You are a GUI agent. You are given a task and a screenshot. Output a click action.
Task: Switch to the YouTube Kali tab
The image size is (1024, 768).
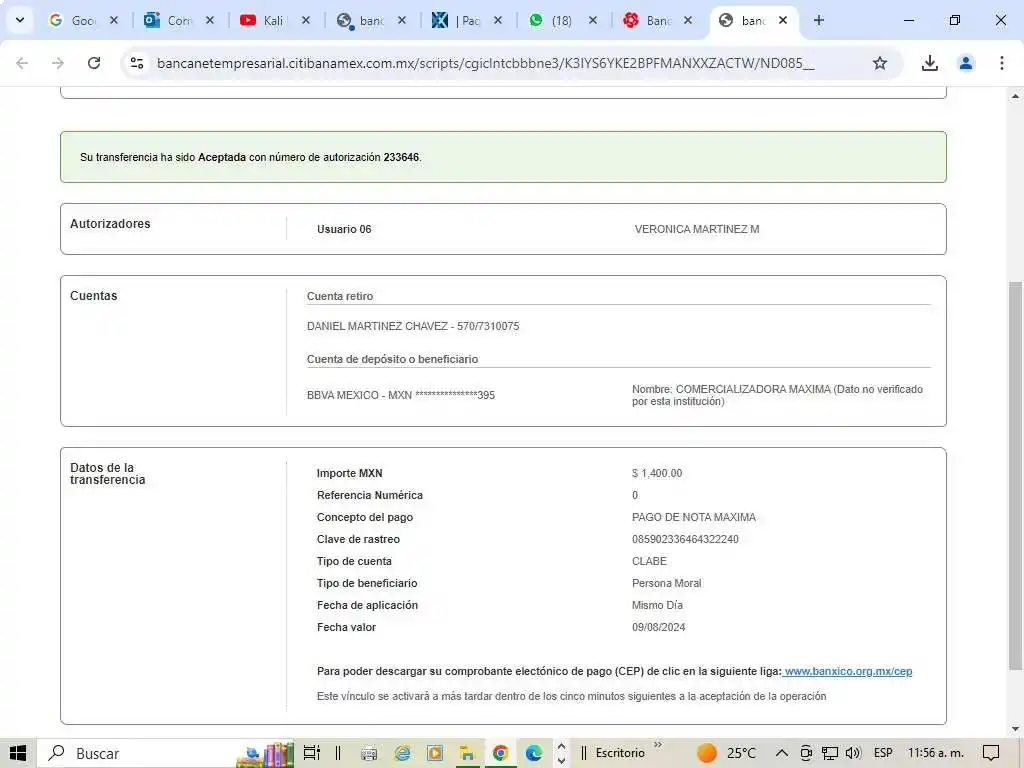point(265,20)
